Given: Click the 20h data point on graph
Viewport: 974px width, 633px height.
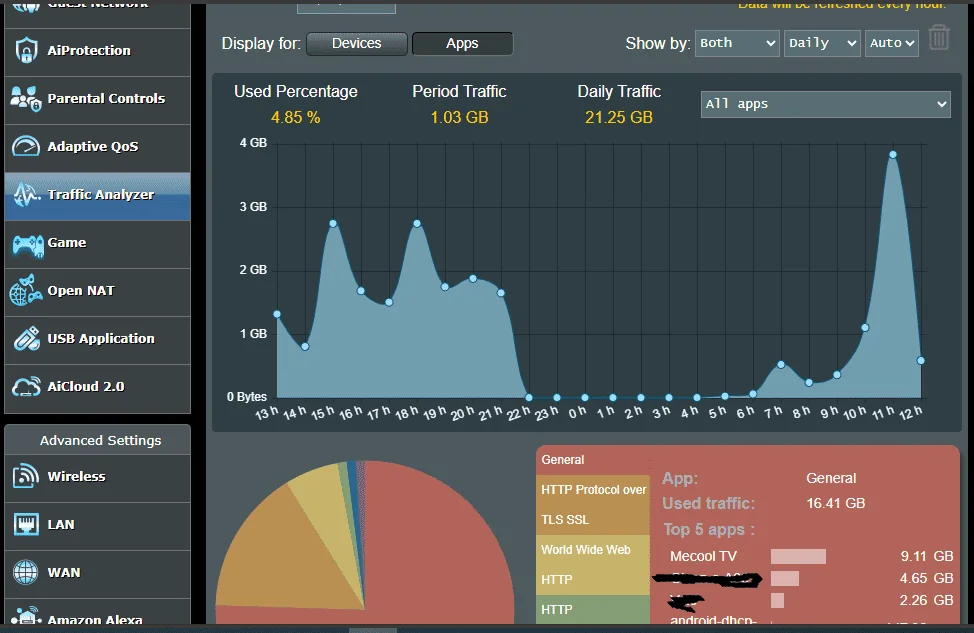Looking at the screenshot, I should pyautogui.click(x=473, y=278).
